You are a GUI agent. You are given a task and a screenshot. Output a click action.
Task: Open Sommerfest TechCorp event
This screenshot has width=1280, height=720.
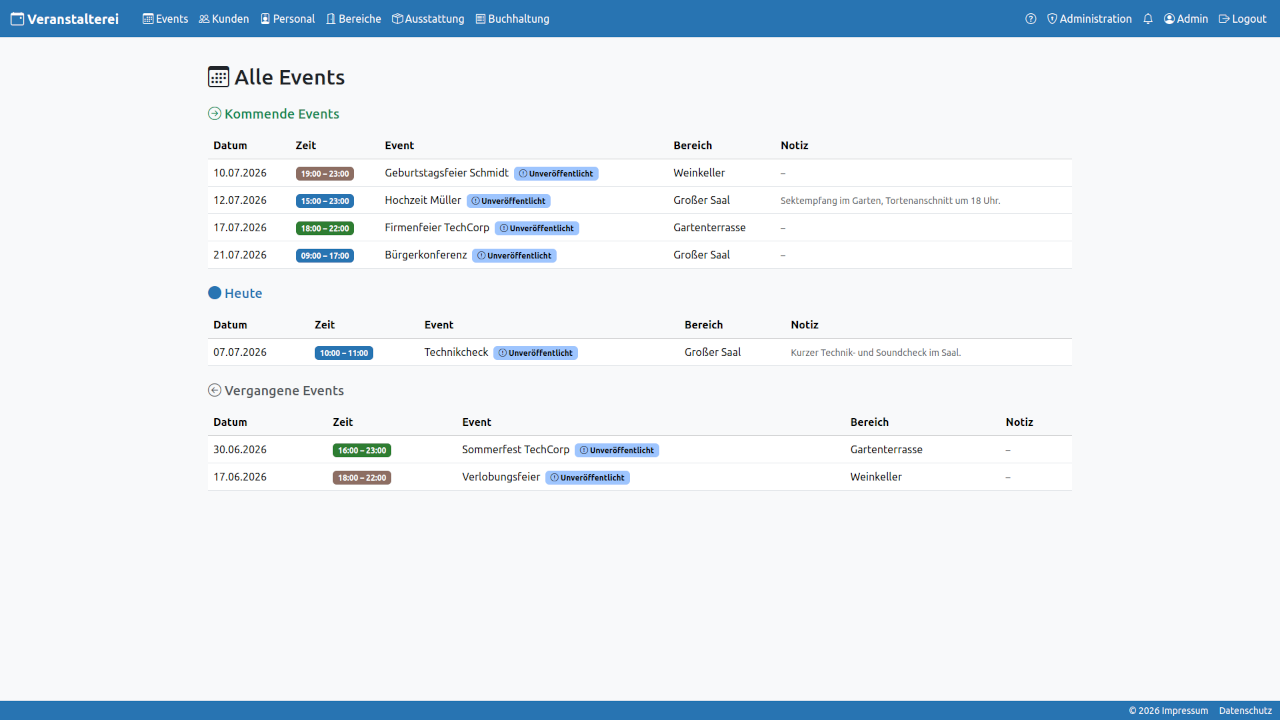[x=516, y=450]
